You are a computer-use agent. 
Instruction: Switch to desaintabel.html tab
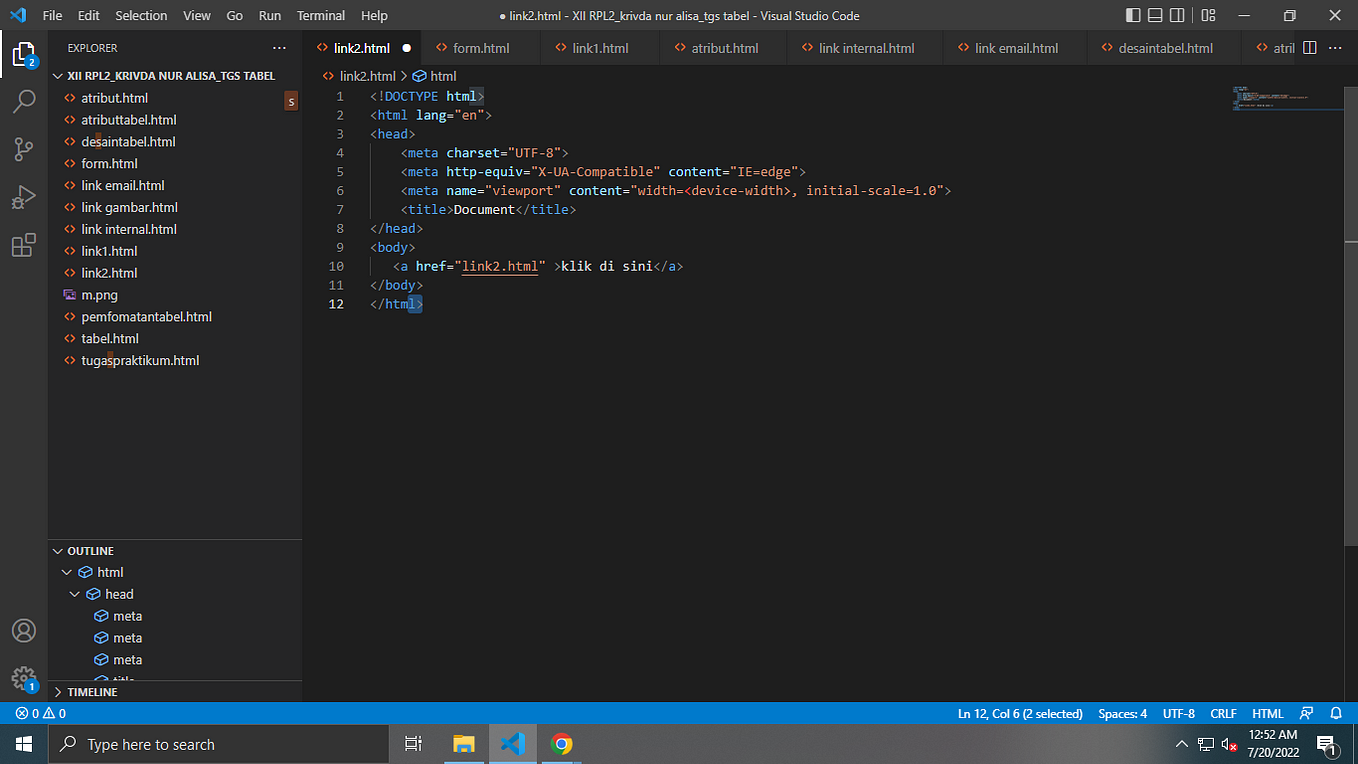click(x=1164, y=48)
